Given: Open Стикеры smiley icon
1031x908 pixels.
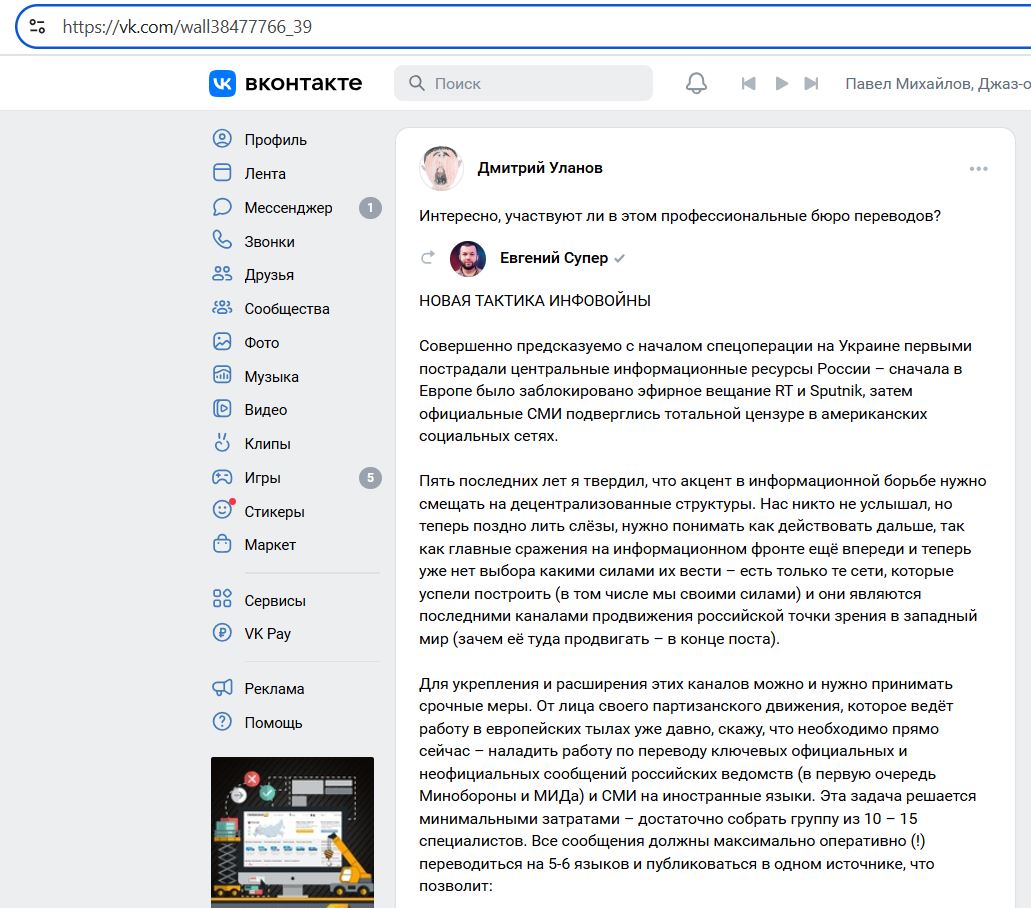Looking at the screenshot, I should [x=222, y=510].
